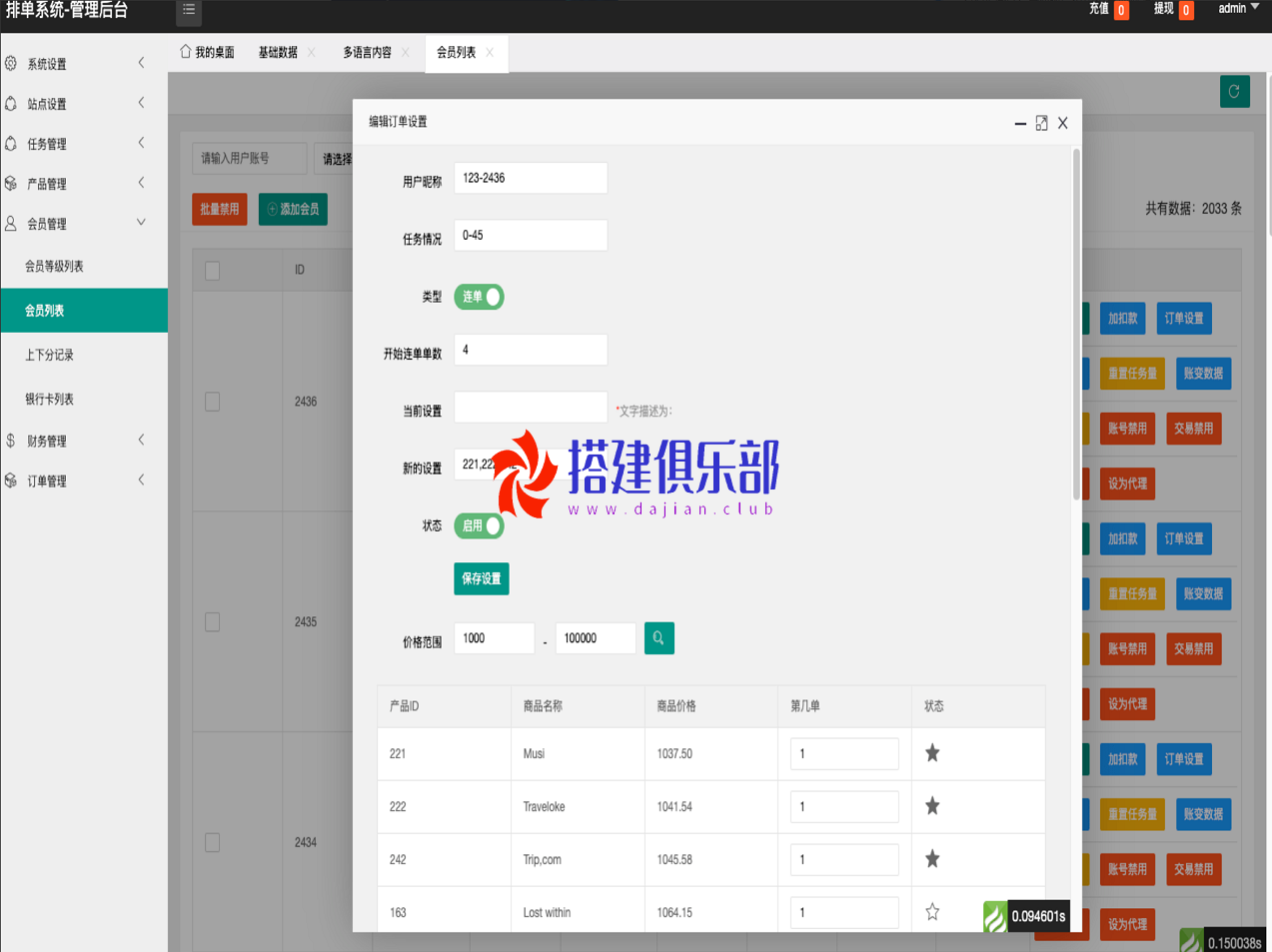Close the 会员列表 tab via its X

(x=490, y=53)
